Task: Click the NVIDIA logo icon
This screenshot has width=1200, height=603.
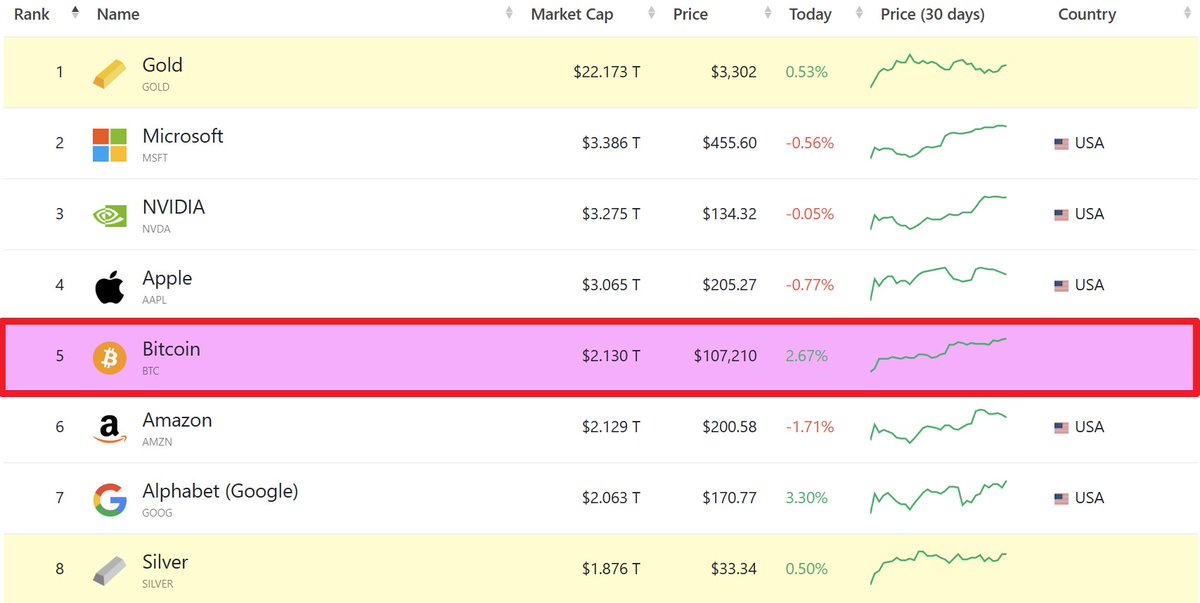Action: [110, 215]
